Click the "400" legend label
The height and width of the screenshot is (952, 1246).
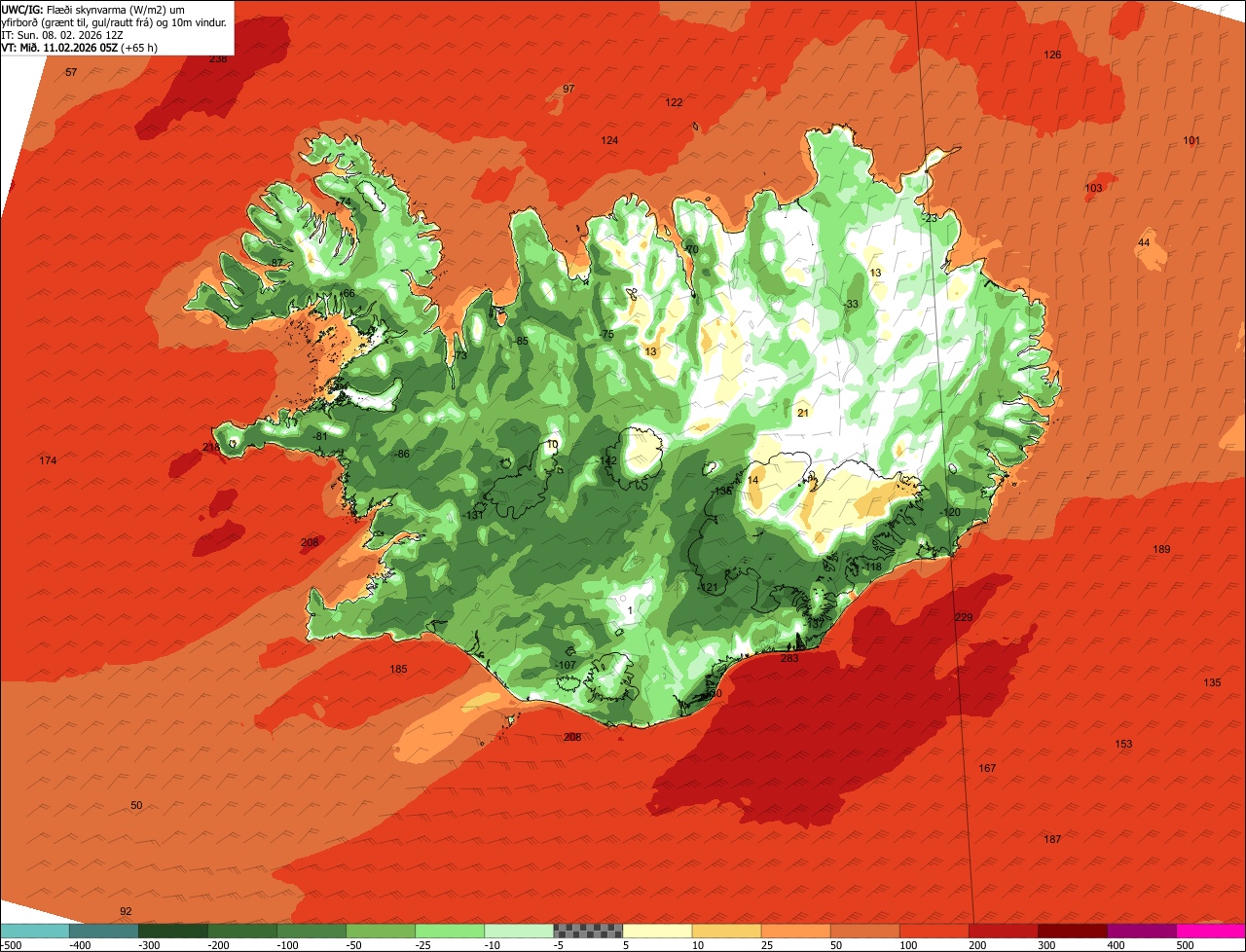[1118, 945]
